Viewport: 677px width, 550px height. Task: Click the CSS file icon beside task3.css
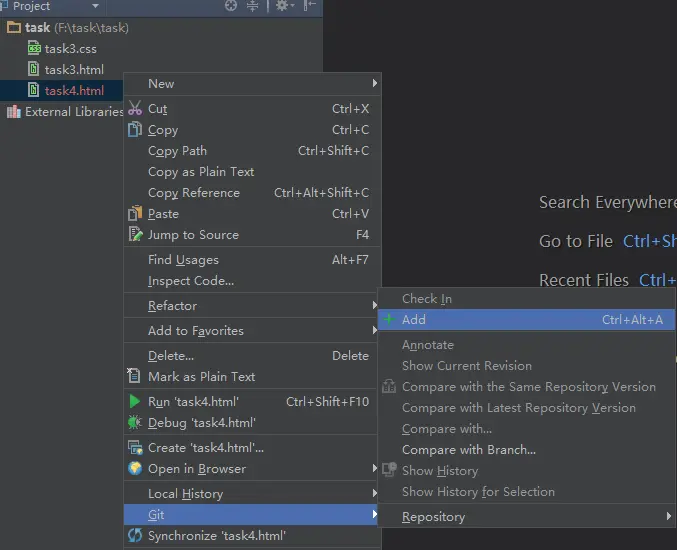(x=34, y=48)
